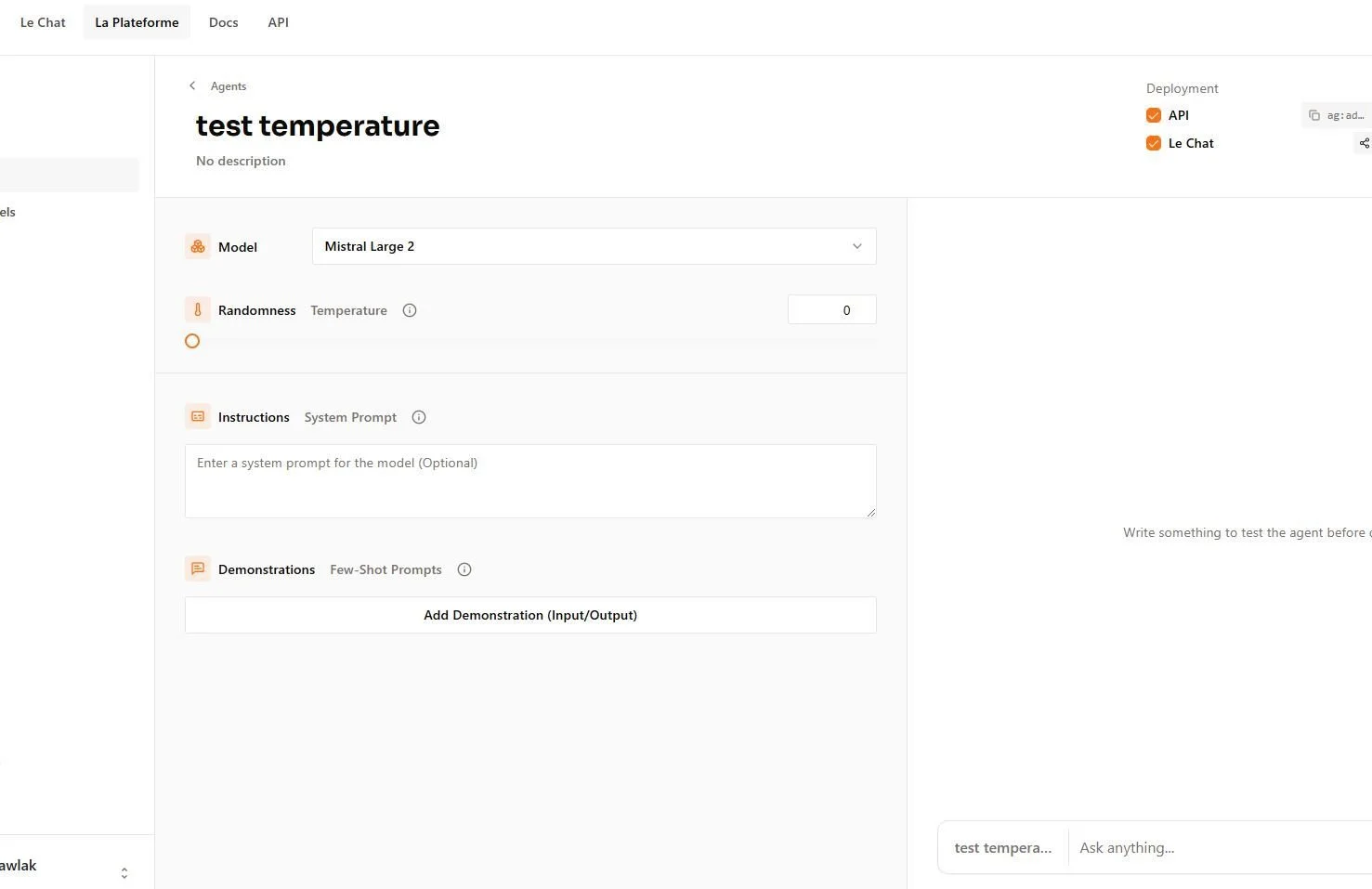Focus the system prompt text area
The height and width of the screenshot is (889, 1372).
(x=530, y=481)
